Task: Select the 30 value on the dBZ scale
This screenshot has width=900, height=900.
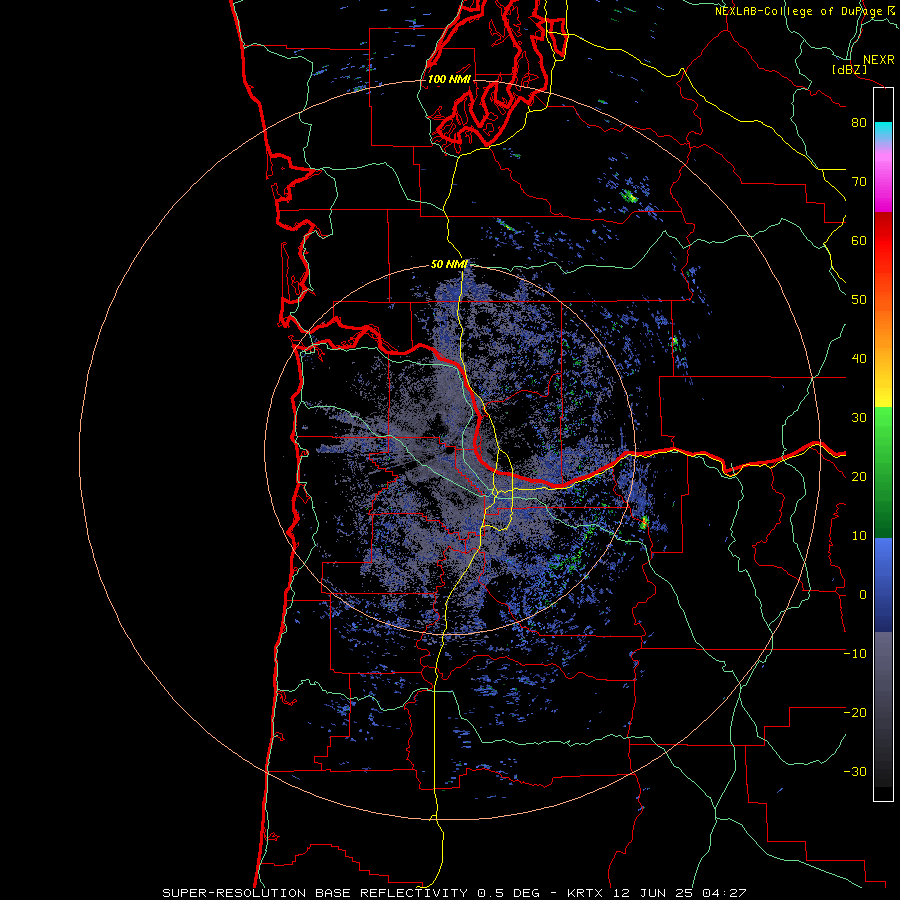Action: point(859,417)
